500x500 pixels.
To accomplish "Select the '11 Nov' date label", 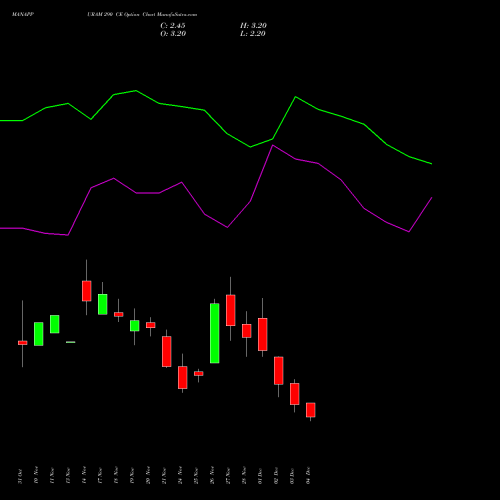I will click(x=52, y=475).
